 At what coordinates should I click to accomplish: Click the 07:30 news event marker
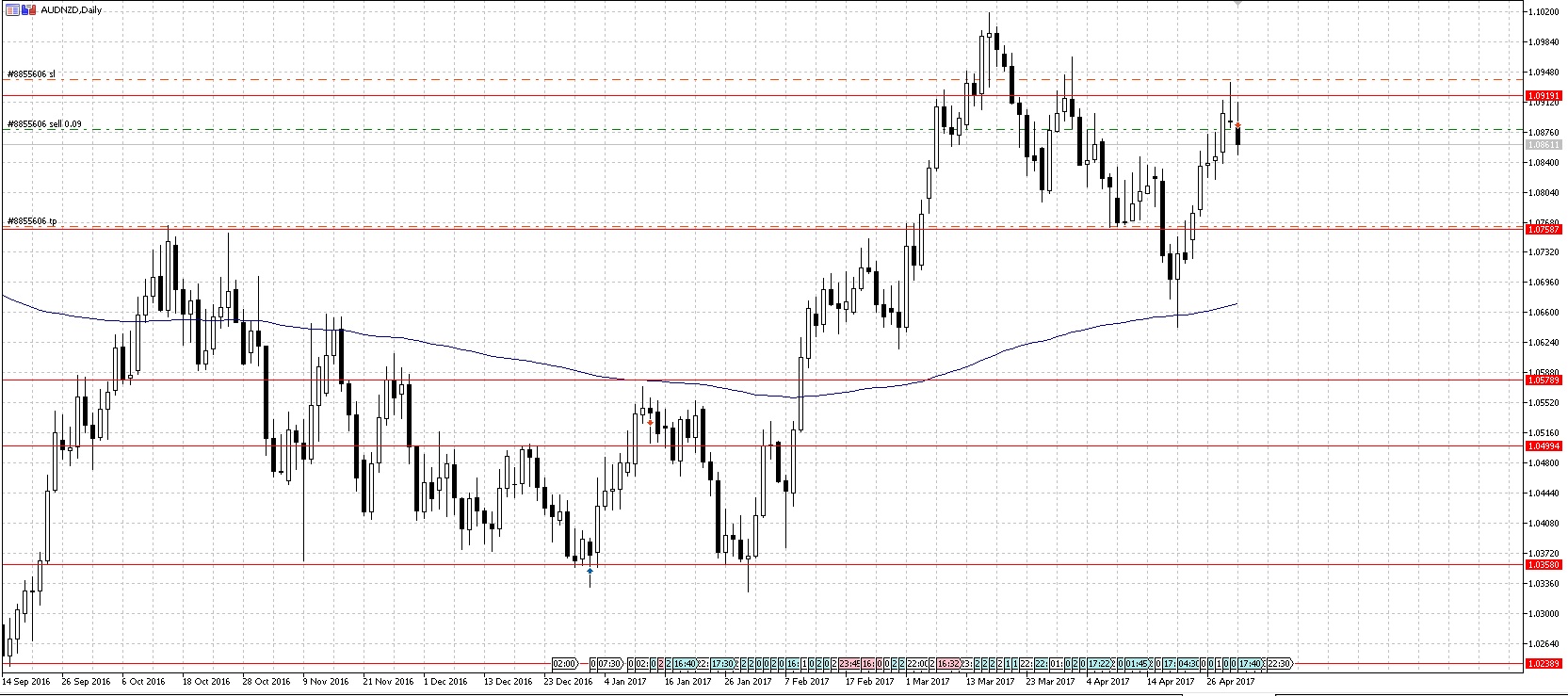[x=609, y=663]
